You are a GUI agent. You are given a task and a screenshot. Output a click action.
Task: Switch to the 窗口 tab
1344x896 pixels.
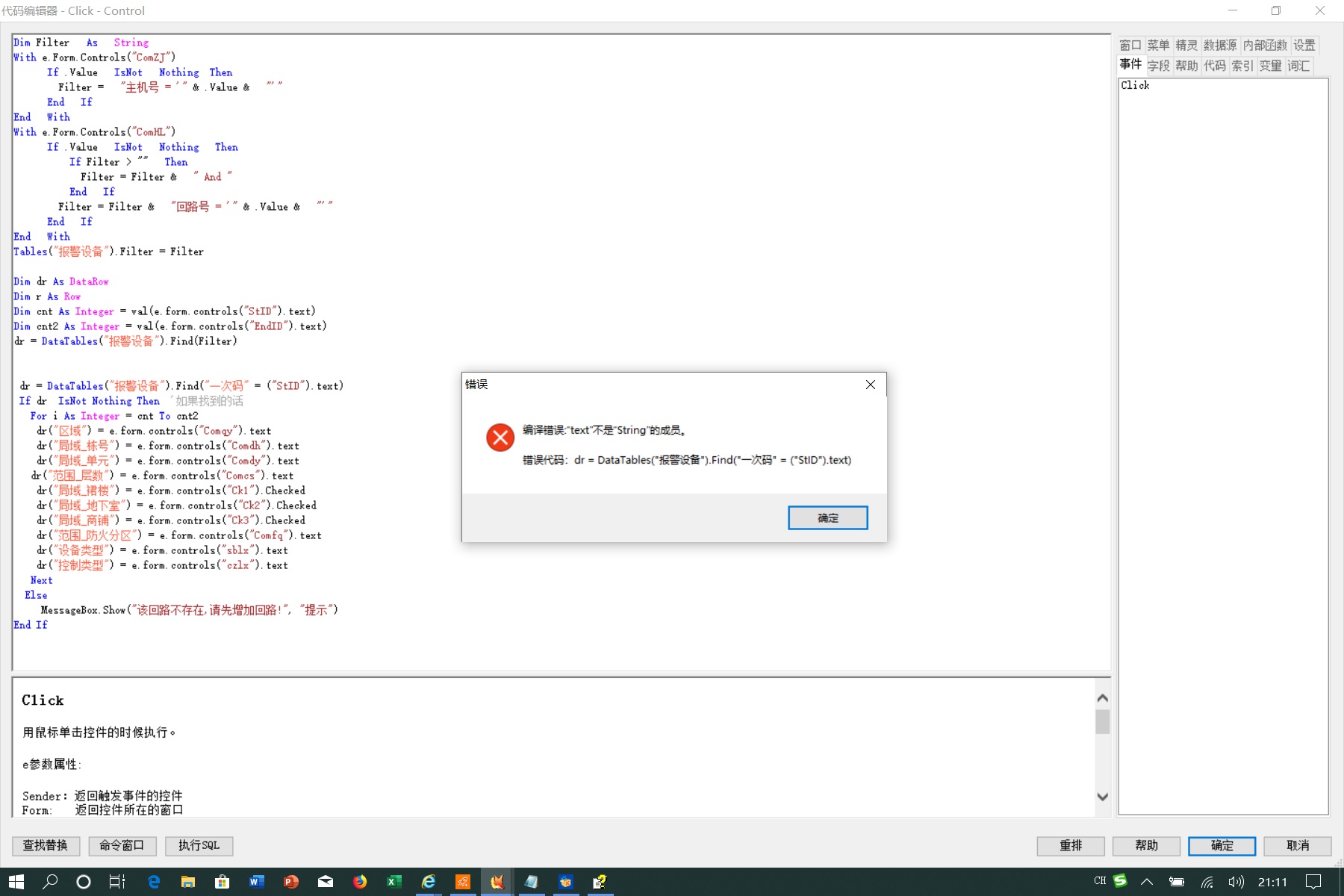[1130, 46]
